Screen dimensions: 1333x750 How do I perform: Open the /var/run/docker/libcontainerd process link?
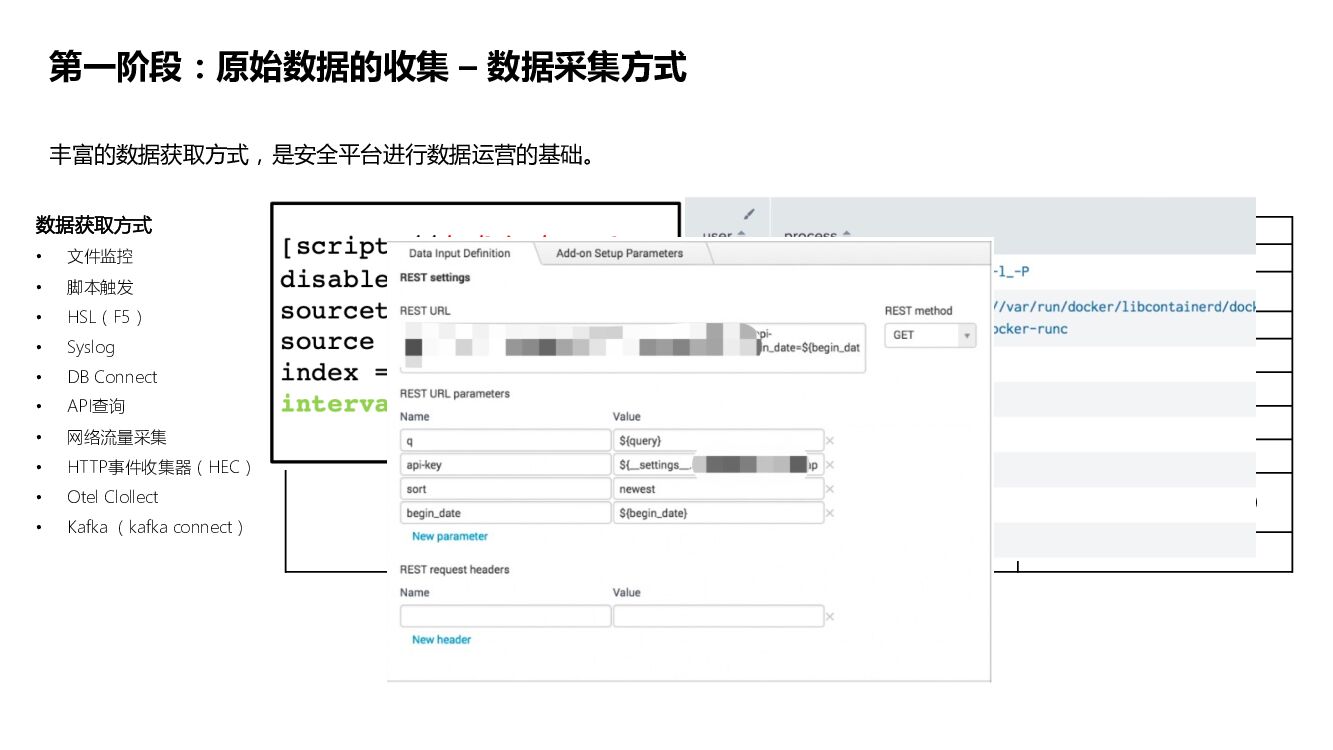click(x=1122, y=307)
